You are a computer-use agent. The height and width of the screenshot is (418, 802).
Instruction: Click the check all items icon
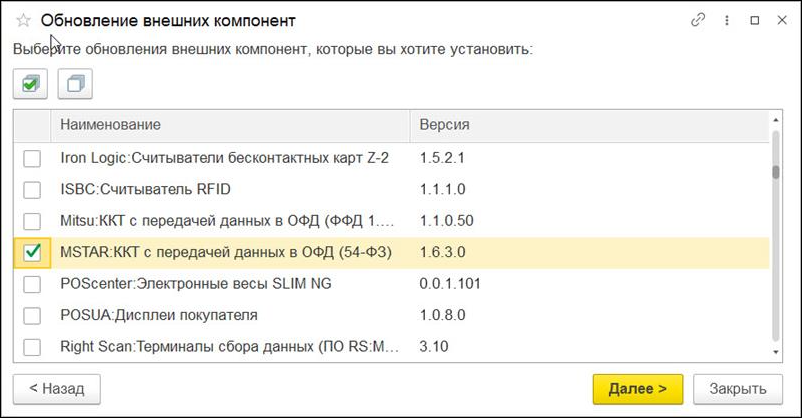point(31,85)
